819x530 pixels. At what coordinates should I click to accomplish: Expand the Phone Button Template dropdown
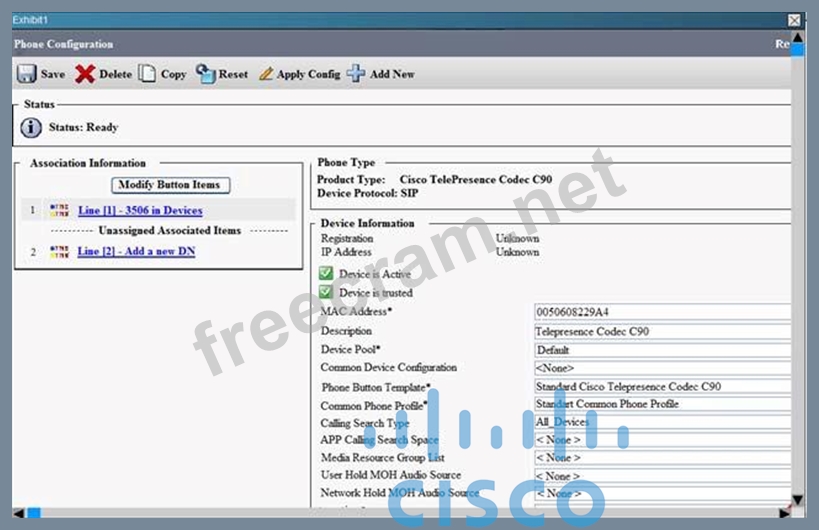tap(662, 386)
